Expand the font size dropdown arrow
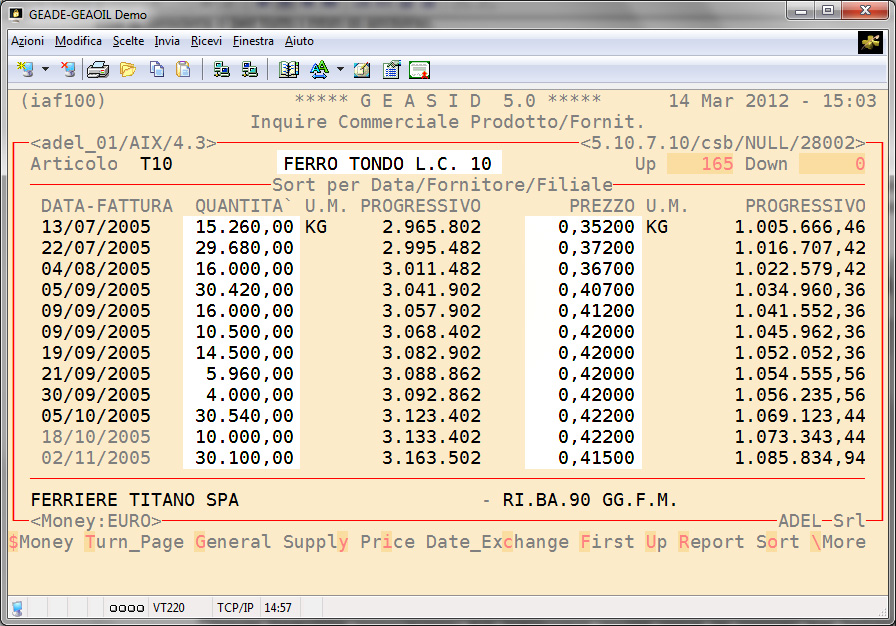This screenshot has width=896, height=626. (x=340, y=70)
